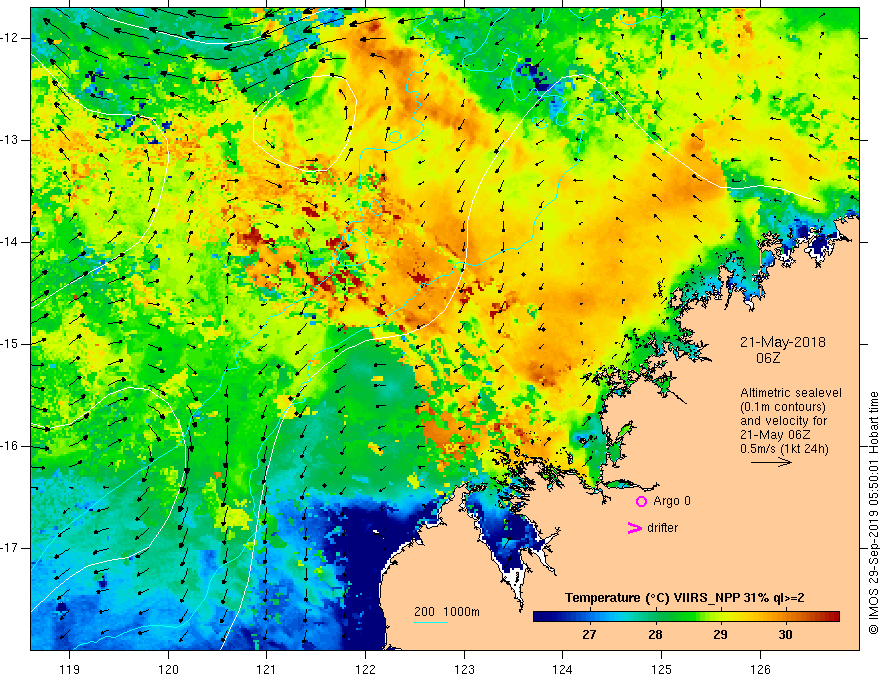The image size is (880, 680).
Task: Click longitude axis label 123
Action: [464, 669]
